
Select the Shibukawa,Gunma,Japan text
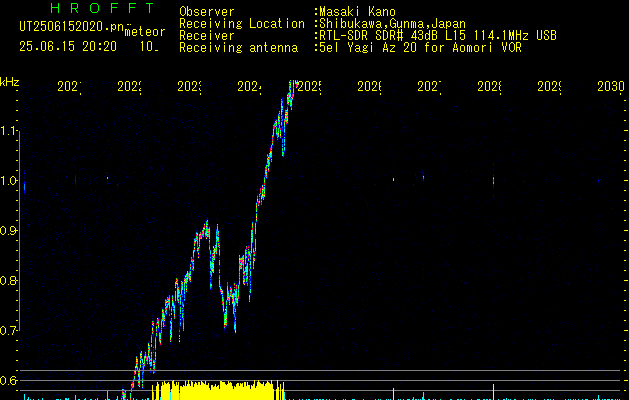pos(392,24)
